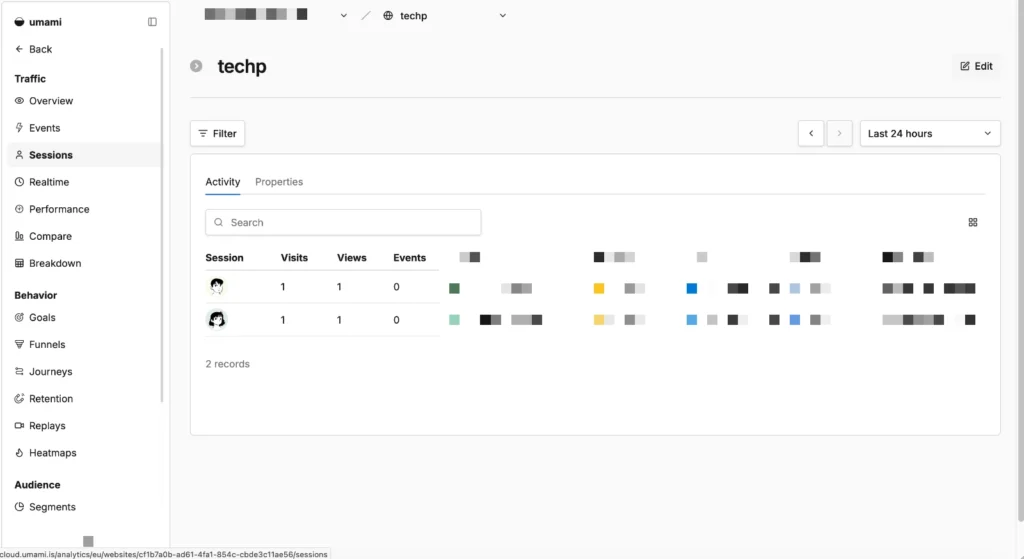Click the Segments pie icon
The image size is (1024, 559).
click(19, 507)
